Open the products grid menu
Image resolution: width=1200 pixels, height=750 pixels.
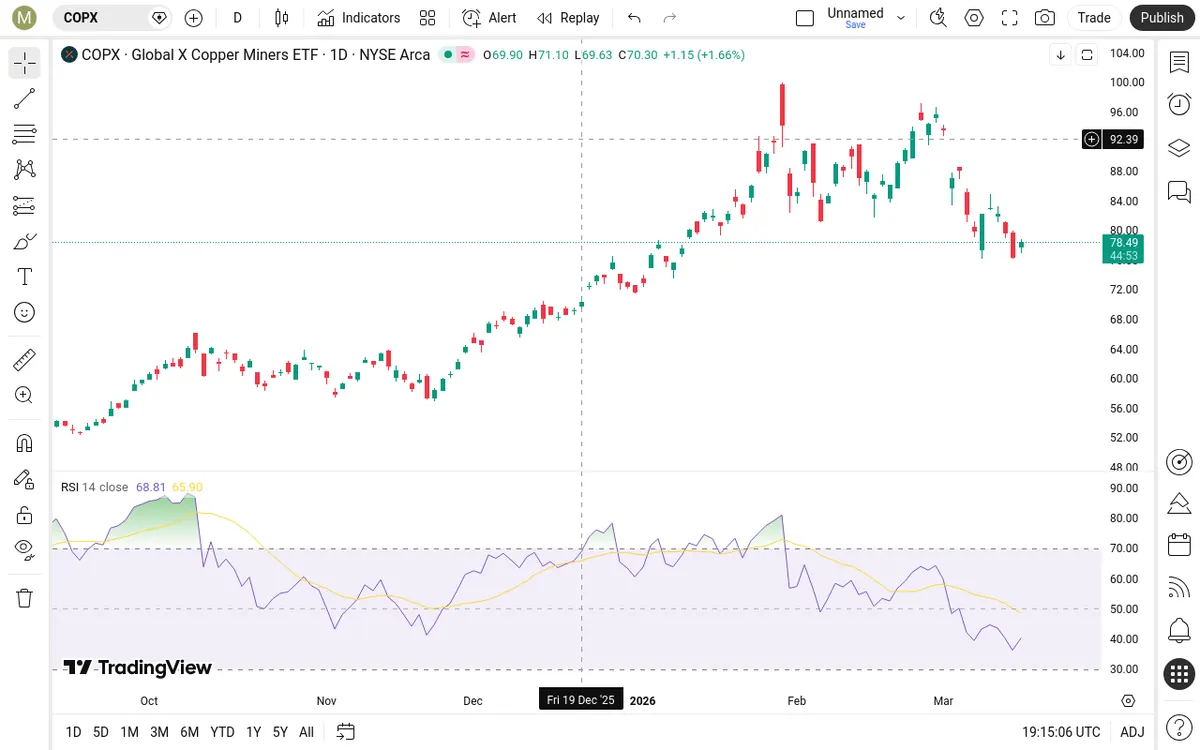tap(1179, 674)
